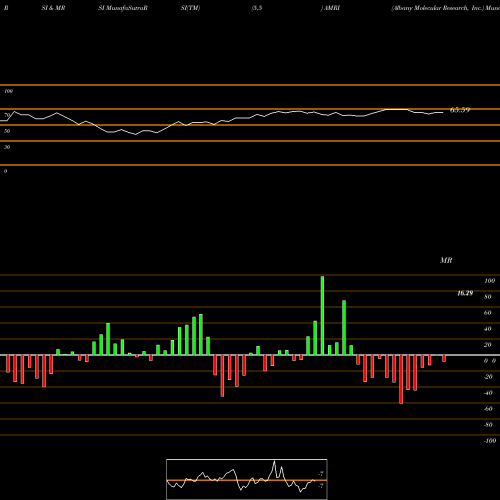Viewport: 500px width, 500px height.
Task: Click the '30' label on RSI axis
Action: pos(7,147)
